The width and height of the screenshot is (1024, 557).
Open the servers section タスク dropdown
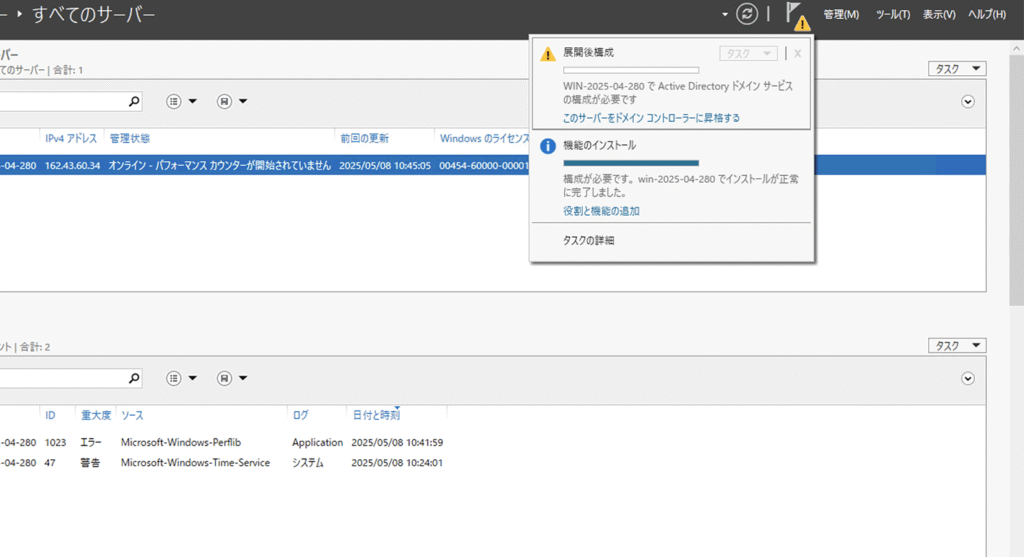957,69
